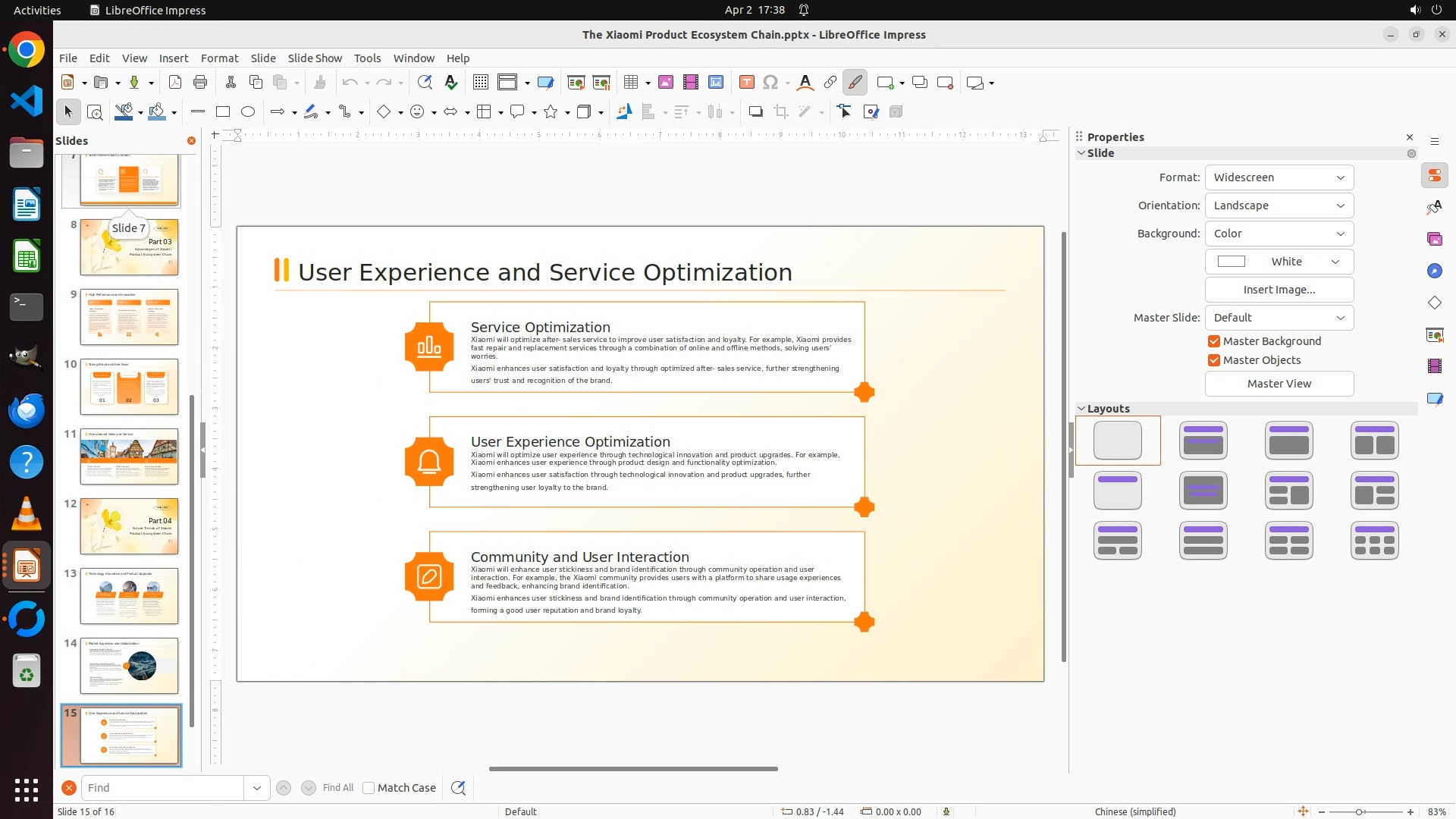The height and width of the screenshot is (819, 1456).
Task: Select the Rectangle drawing tool
Action: point(222,112)
